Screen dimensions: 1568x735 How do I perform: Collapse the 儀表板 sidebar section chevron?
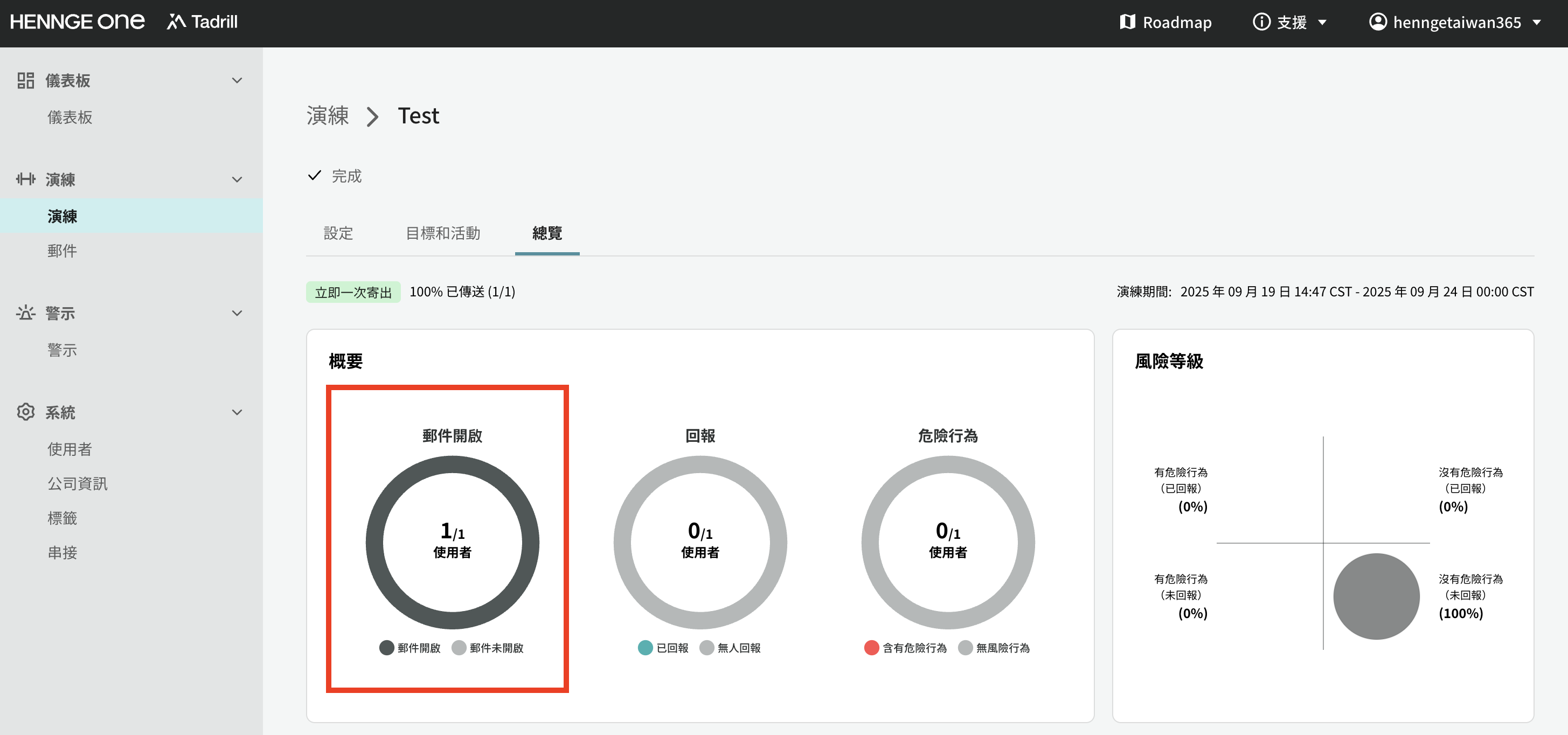click(x=237, y=80)
